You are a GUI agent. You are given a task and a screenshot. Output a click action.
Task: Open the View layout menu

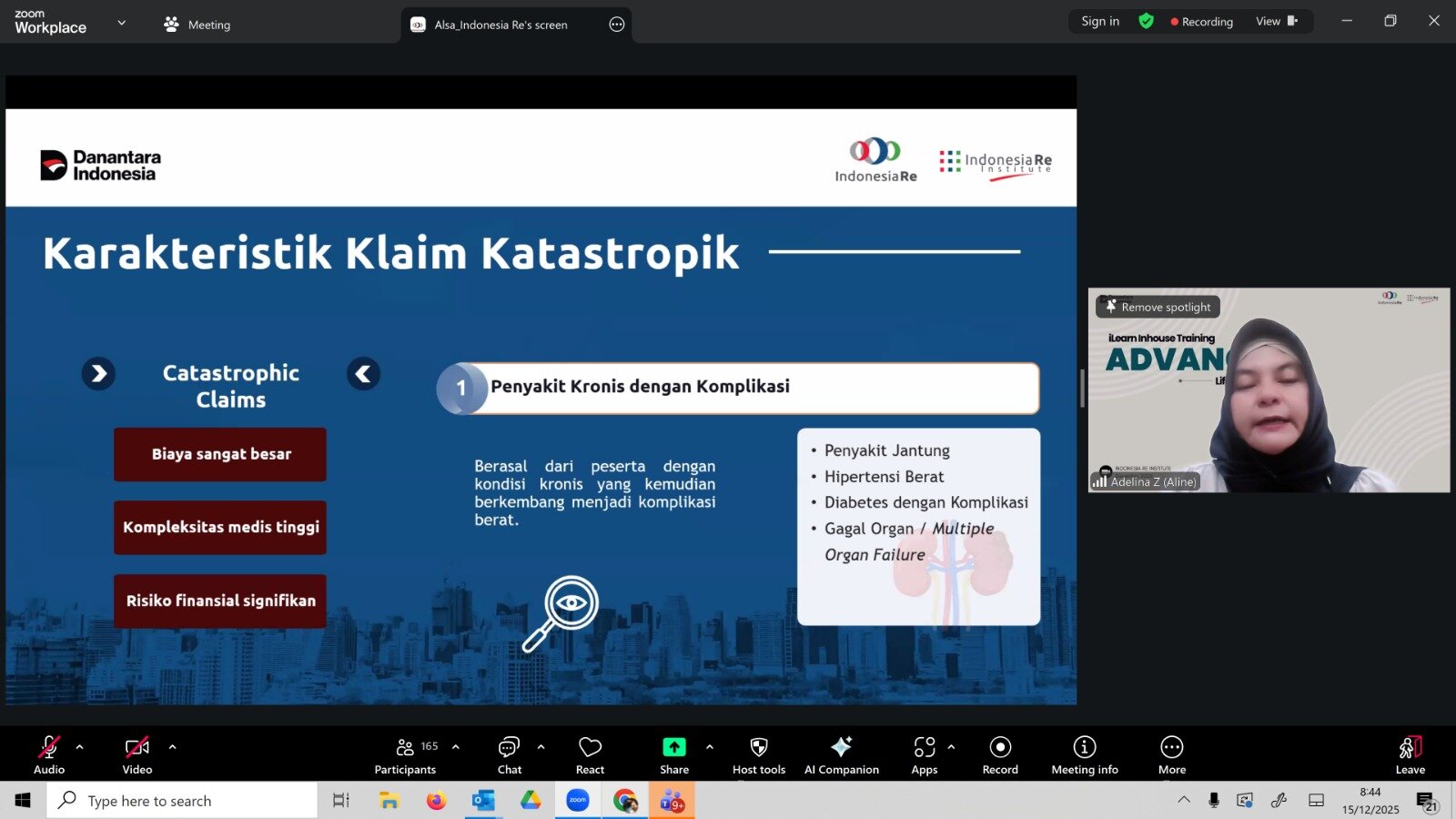point(1276,21)
